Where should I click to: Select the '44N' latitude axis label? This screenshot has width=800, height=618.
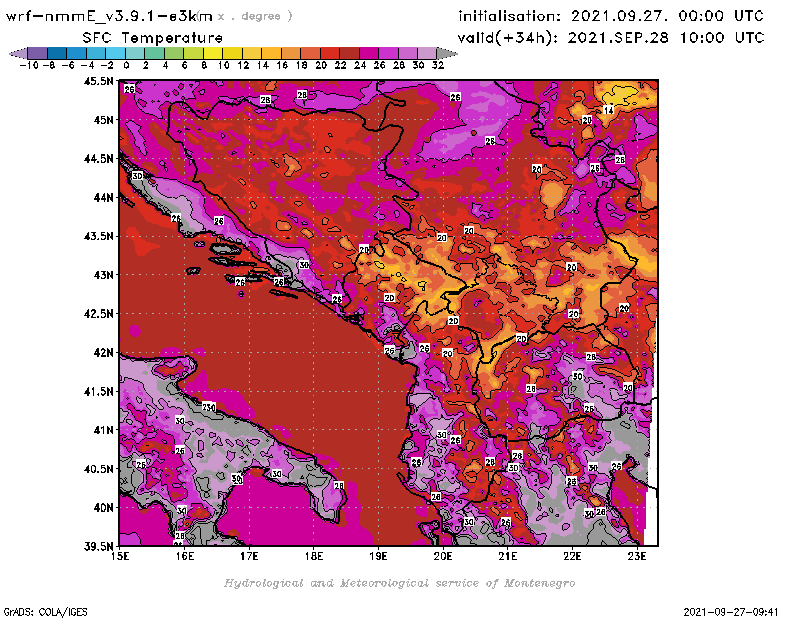point(103,197)
